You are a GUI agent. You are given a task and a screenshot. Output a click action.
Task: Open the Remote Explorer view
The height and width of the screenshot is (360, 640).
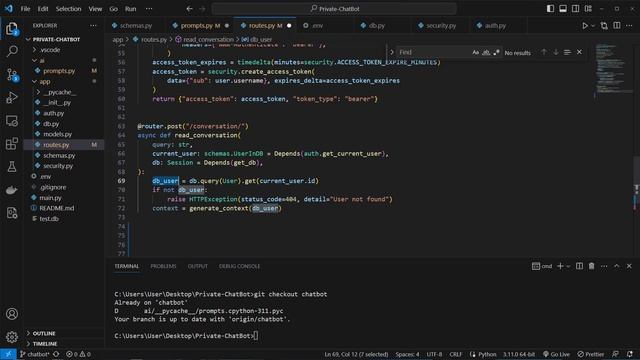[x=12, y=121]
